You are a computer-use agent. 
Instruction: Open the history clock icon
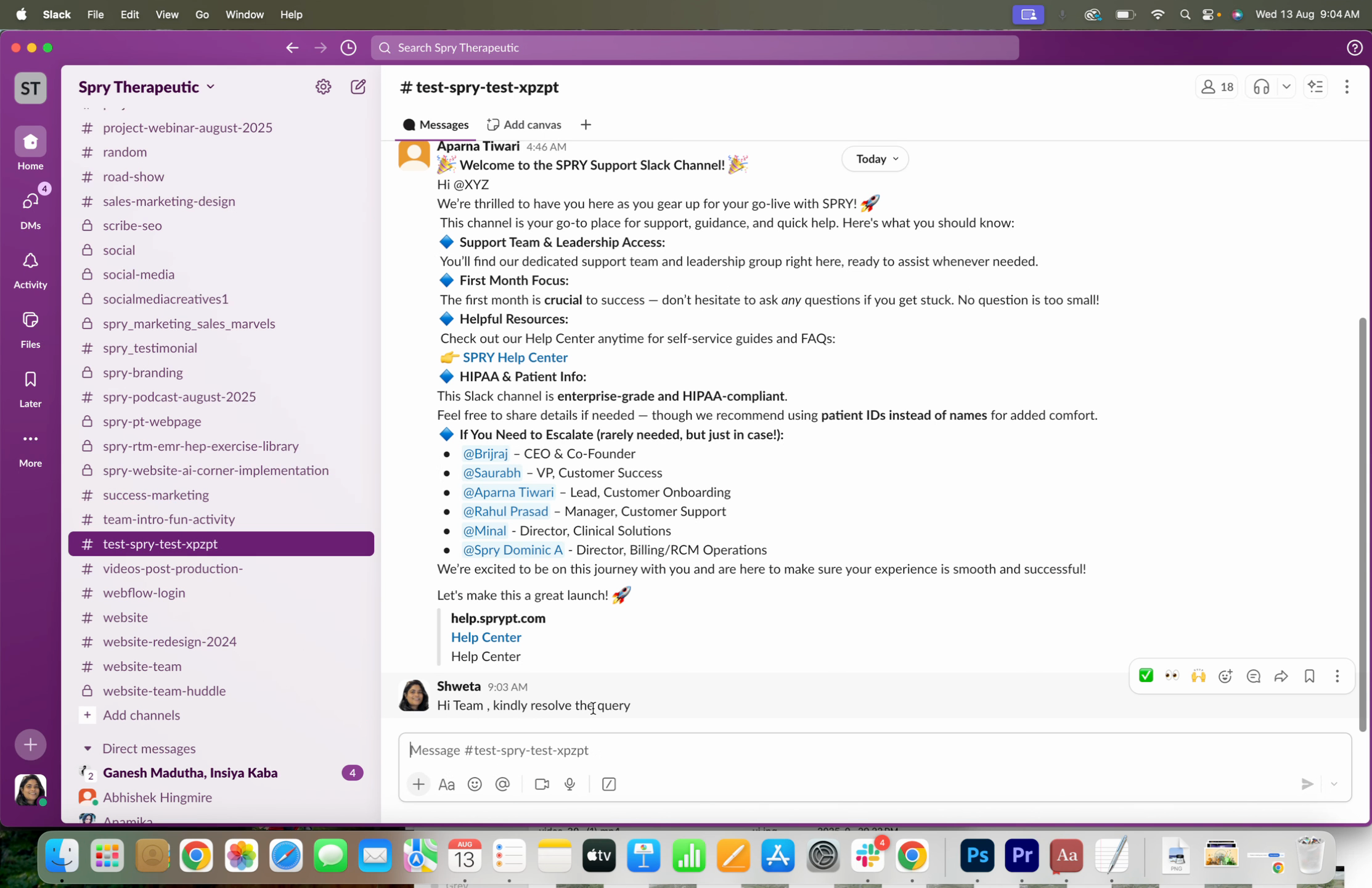(348, 47)
